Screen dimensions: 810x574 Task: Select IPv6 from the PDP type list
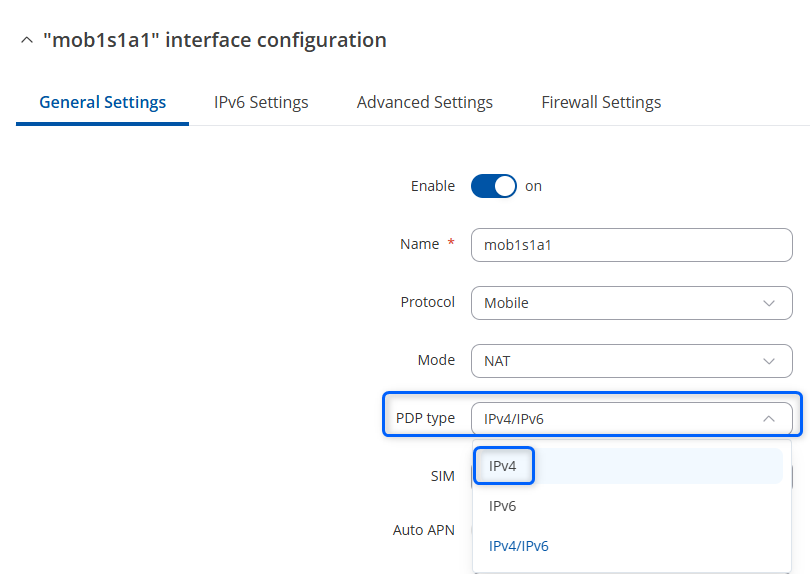(628, 506)
